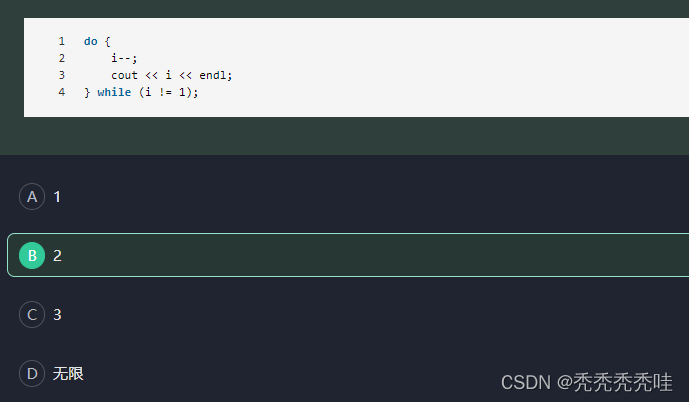Click line number 2 in code gutter
Screen dimensions: 689x402
click(x=62, y=58)
